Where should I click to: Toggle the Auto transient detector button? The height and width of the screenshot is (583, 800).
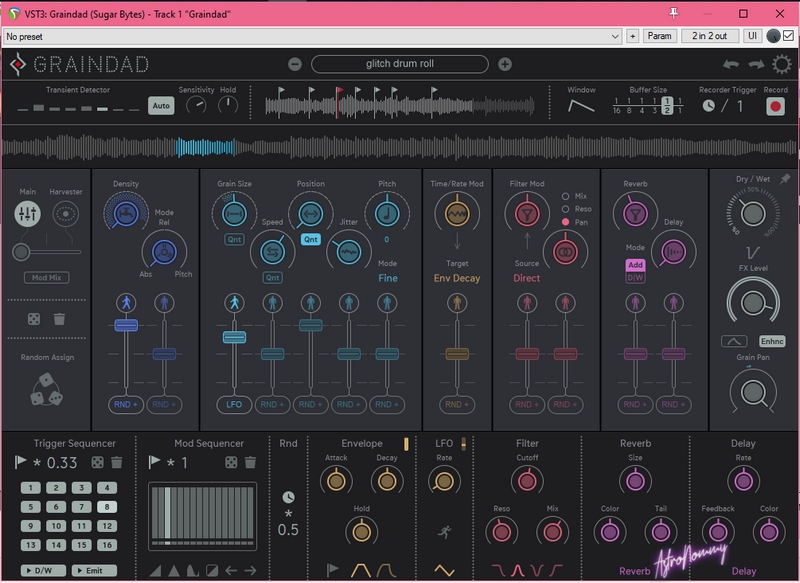tap(161, 106)
